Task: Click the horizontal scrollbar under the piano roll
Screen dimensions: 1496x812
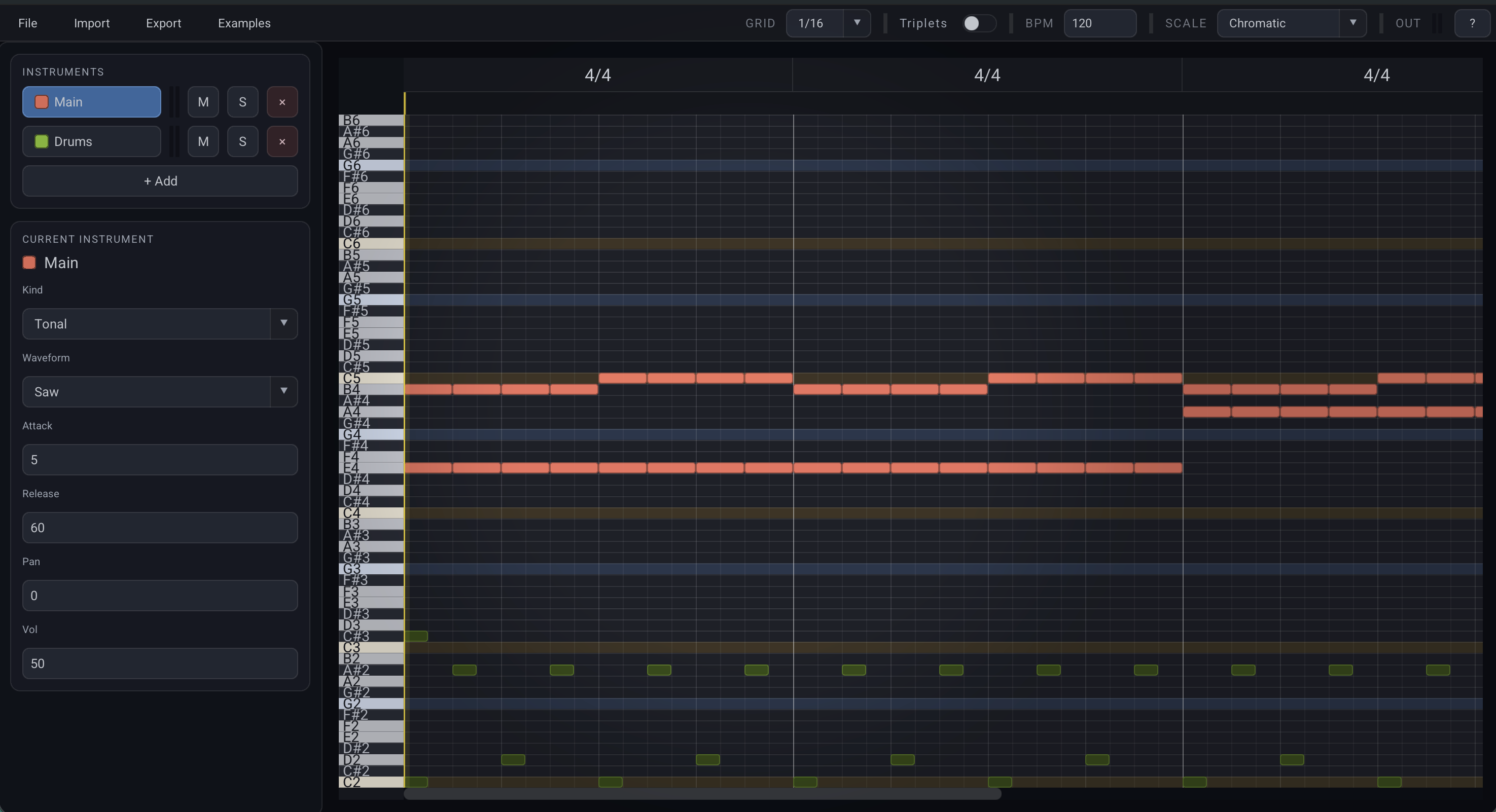Action: (x=703, y=794)
